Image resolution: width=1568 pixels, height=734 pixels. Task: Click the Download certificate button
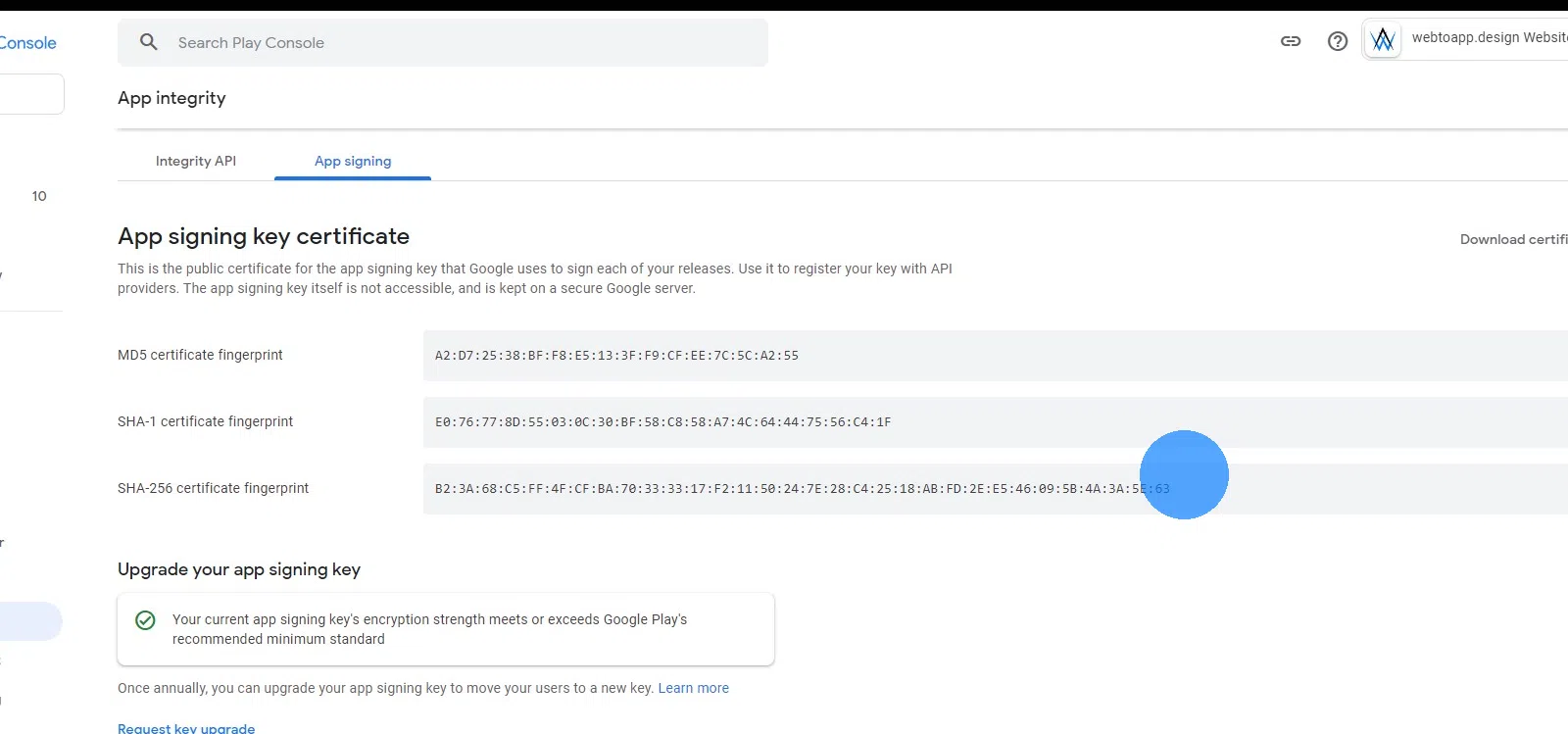[1512, 239]
